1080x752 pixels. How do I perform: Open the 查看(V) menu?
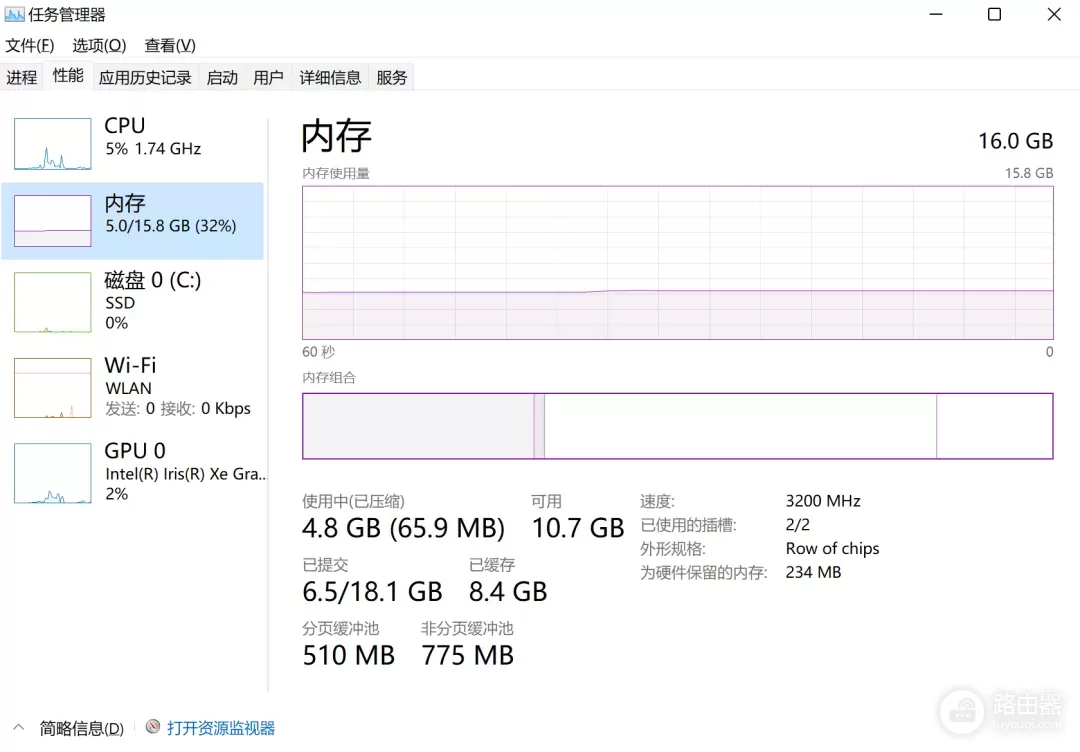[x=170, y=46]
